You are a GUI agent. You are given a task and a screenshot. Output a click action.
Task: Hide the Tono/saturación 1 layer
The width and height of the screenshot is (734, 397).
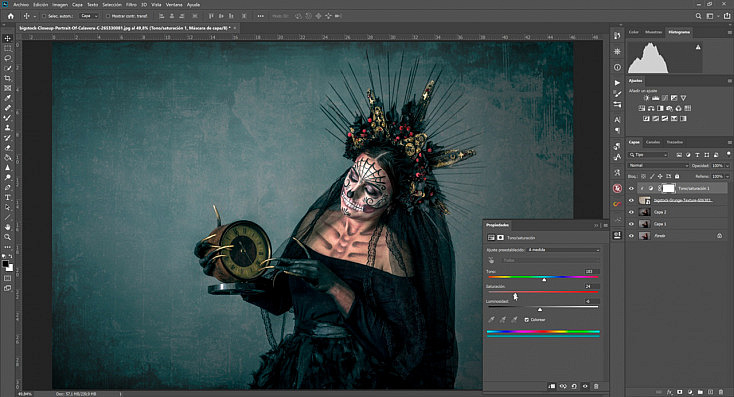point(631,189)
